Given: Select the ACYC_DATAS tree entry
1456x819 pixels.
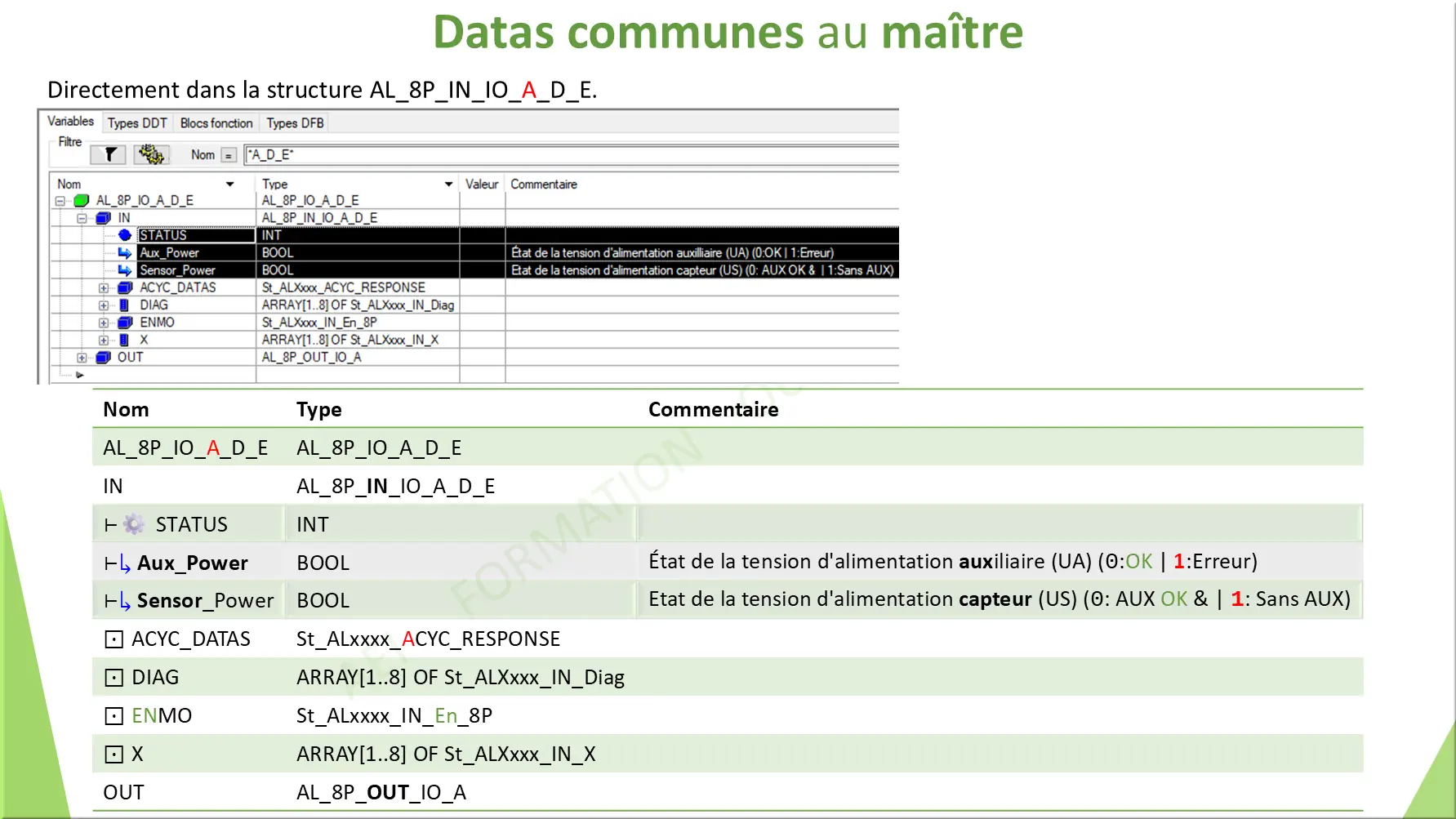Looking at the screenshot, I should point(177,287).
